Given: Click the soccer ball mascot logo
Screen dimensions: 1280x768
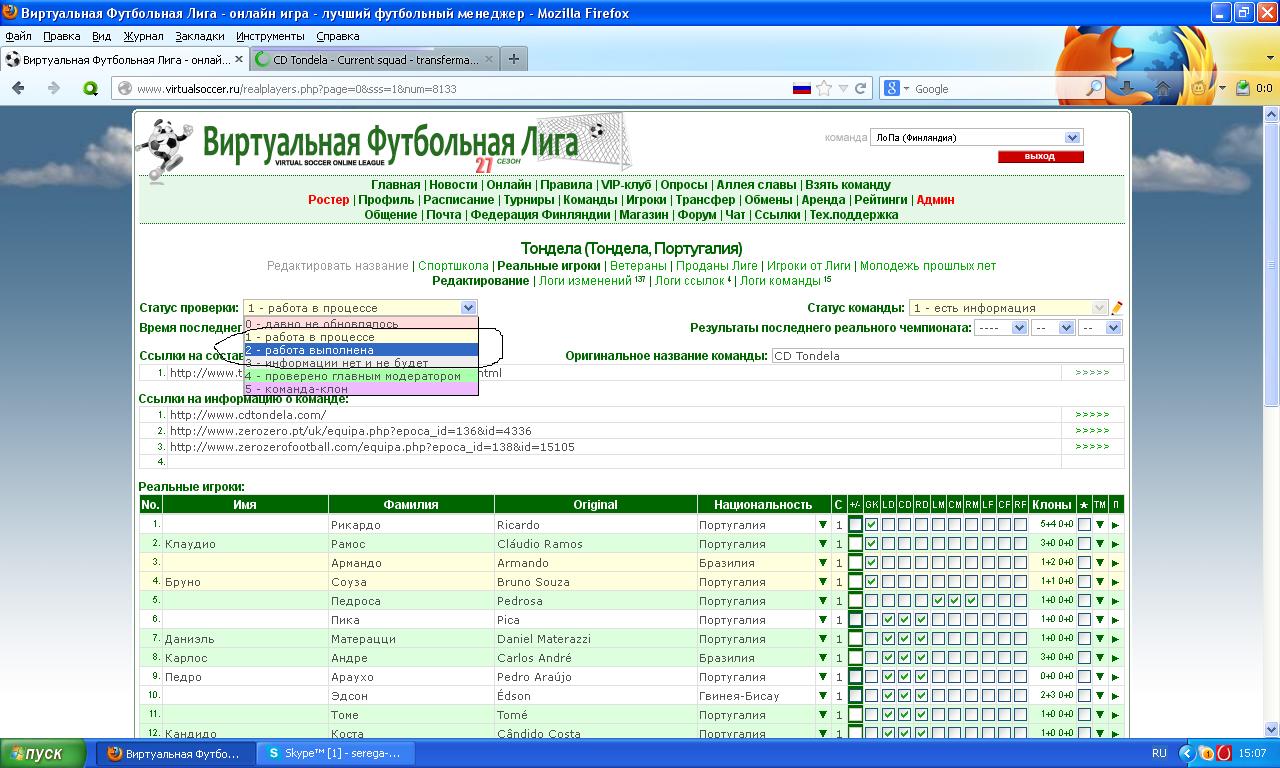Looking at the screenshot, I should pyautogui.click(x=166, y=148).
